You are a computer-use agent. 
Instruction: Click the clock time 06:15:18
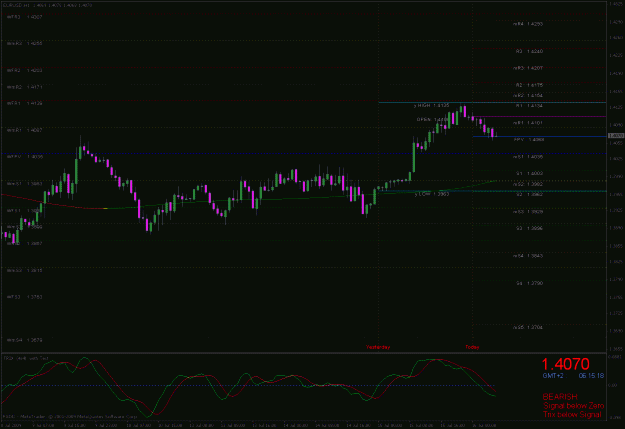point(591,376)
